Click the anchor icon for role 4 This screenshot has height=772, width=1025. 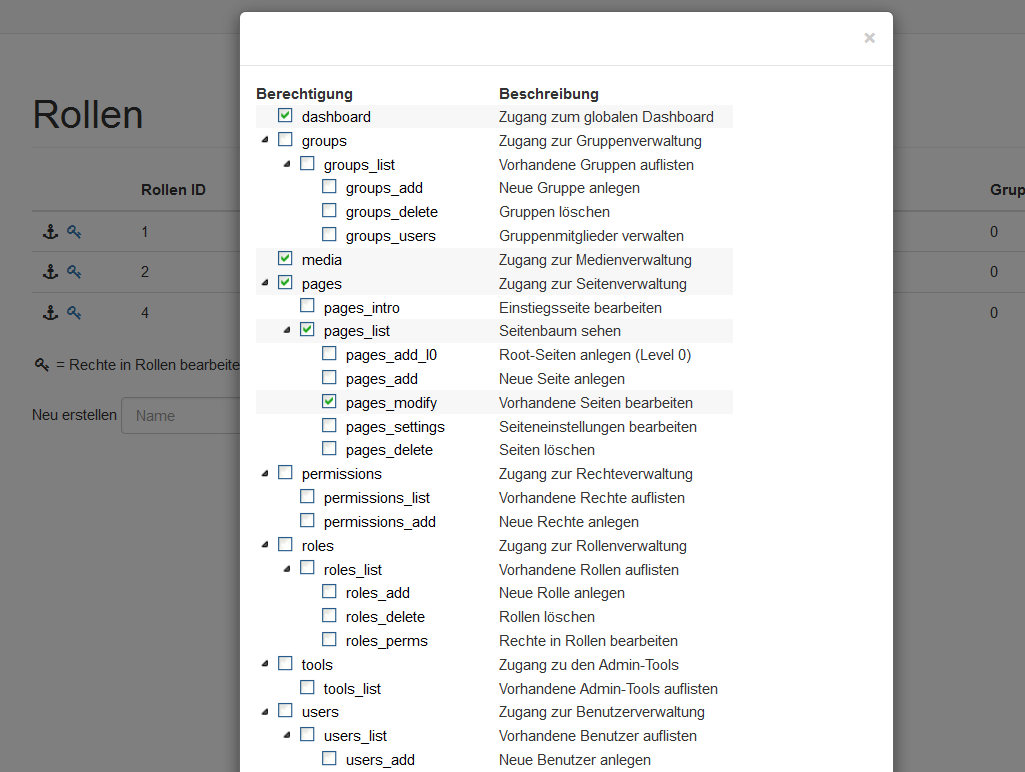click(x=49, y=313)
